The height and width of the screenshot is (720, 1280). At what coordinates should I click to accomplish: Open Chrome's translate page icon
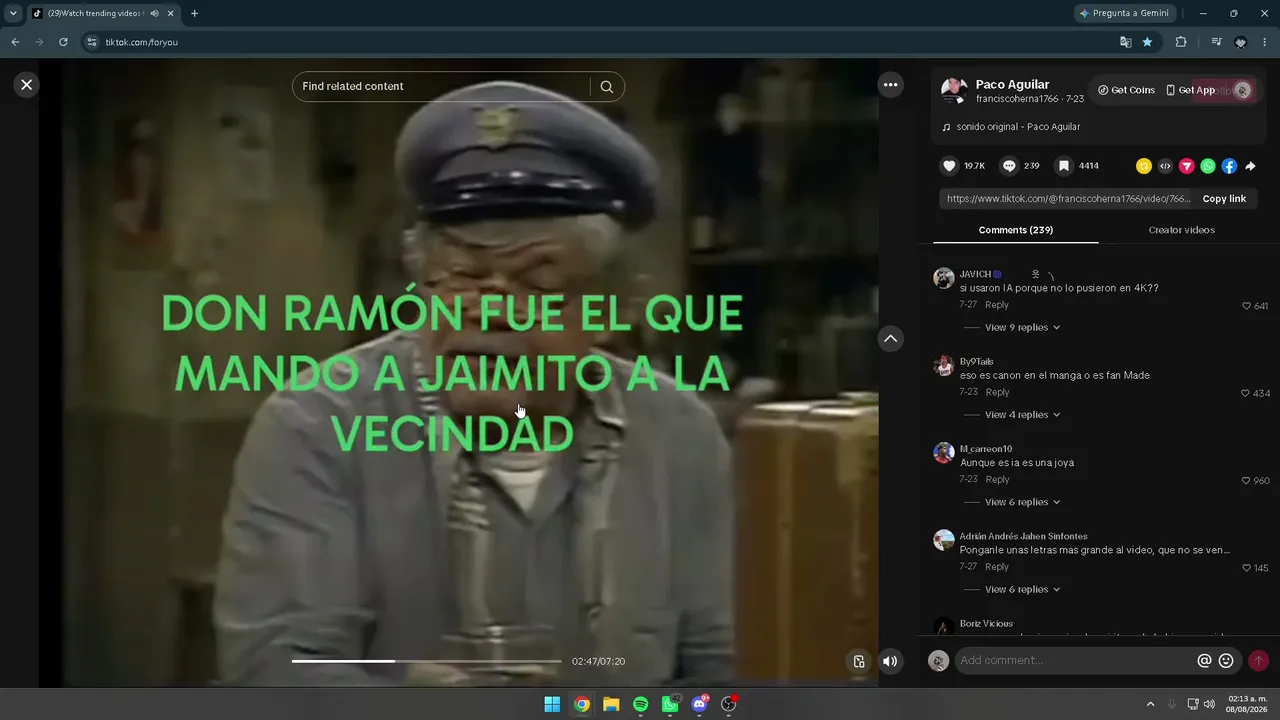(1125, 42)
